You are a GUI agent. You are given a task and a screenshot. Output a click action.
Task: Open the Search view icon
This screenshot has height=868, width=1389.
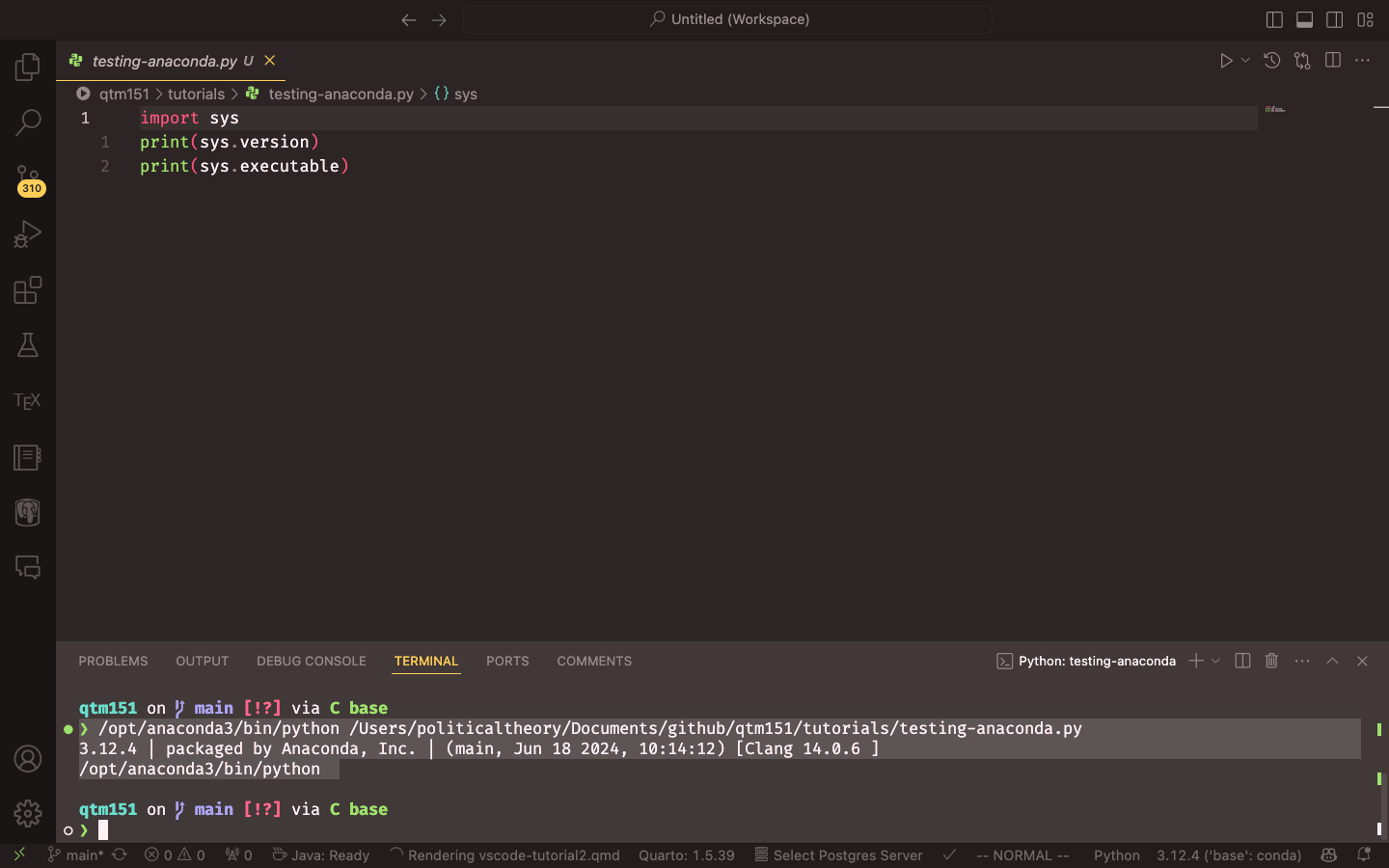pyautogui.click(x=28, y=122)
